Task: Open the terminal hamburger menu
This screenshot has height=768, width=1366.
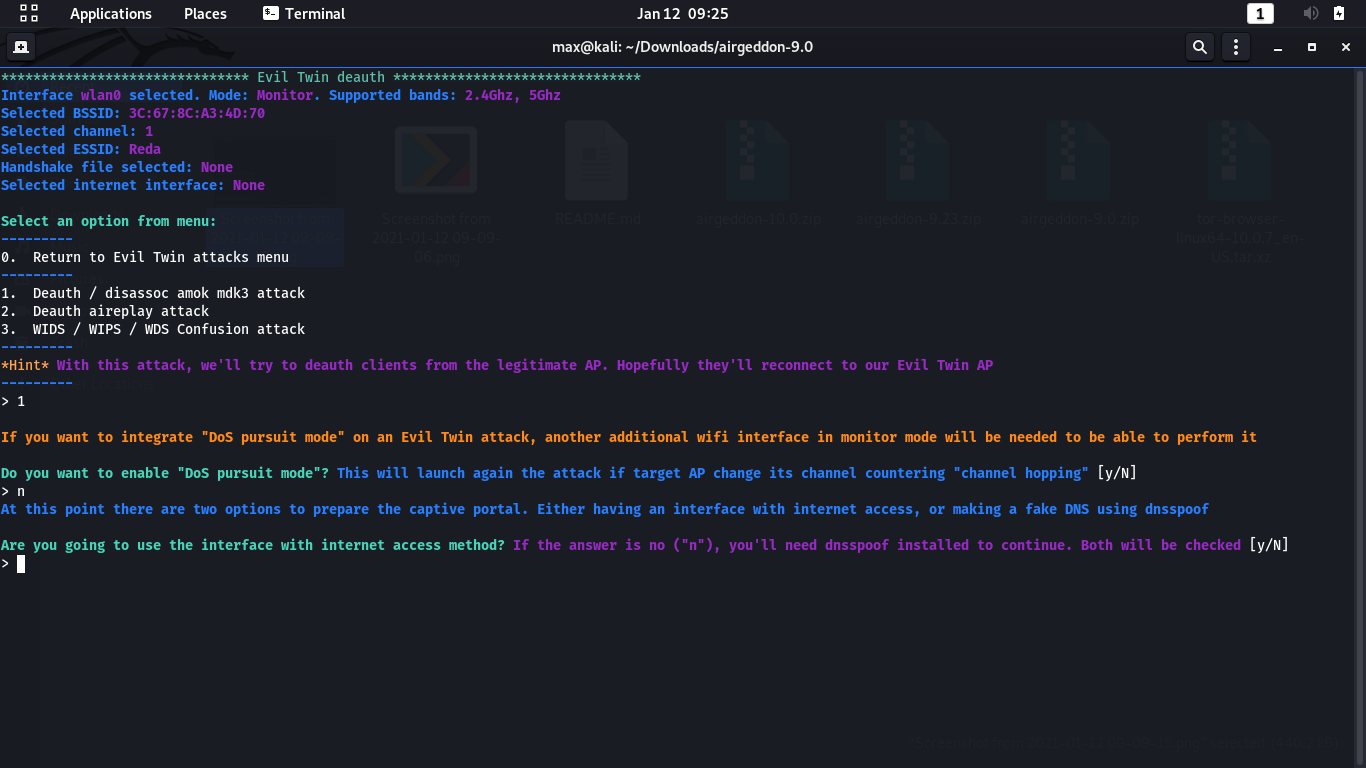Action: pos(1235,46)
